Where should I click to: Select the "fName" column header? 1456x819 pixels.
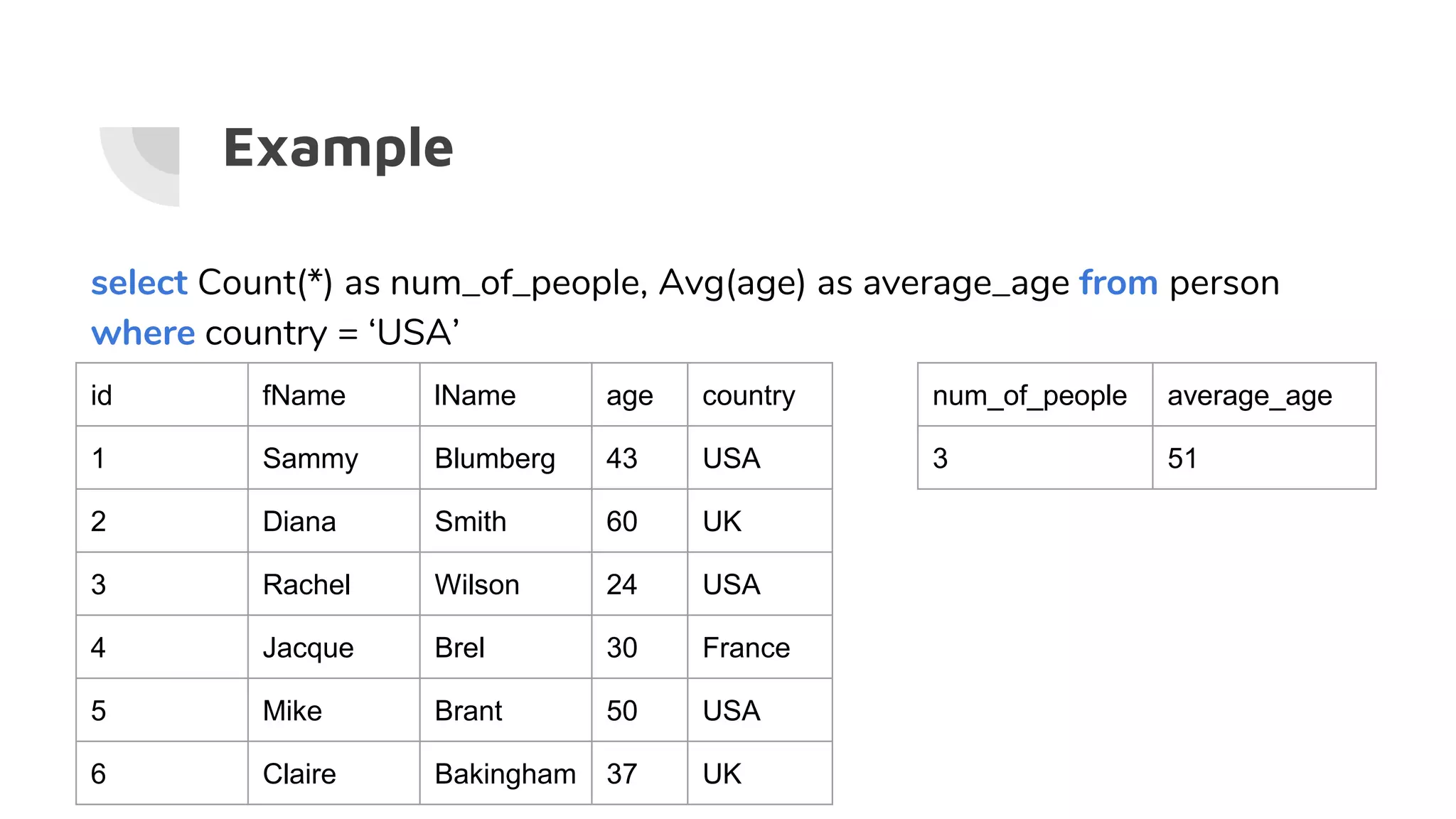click(x=304, y=395)
